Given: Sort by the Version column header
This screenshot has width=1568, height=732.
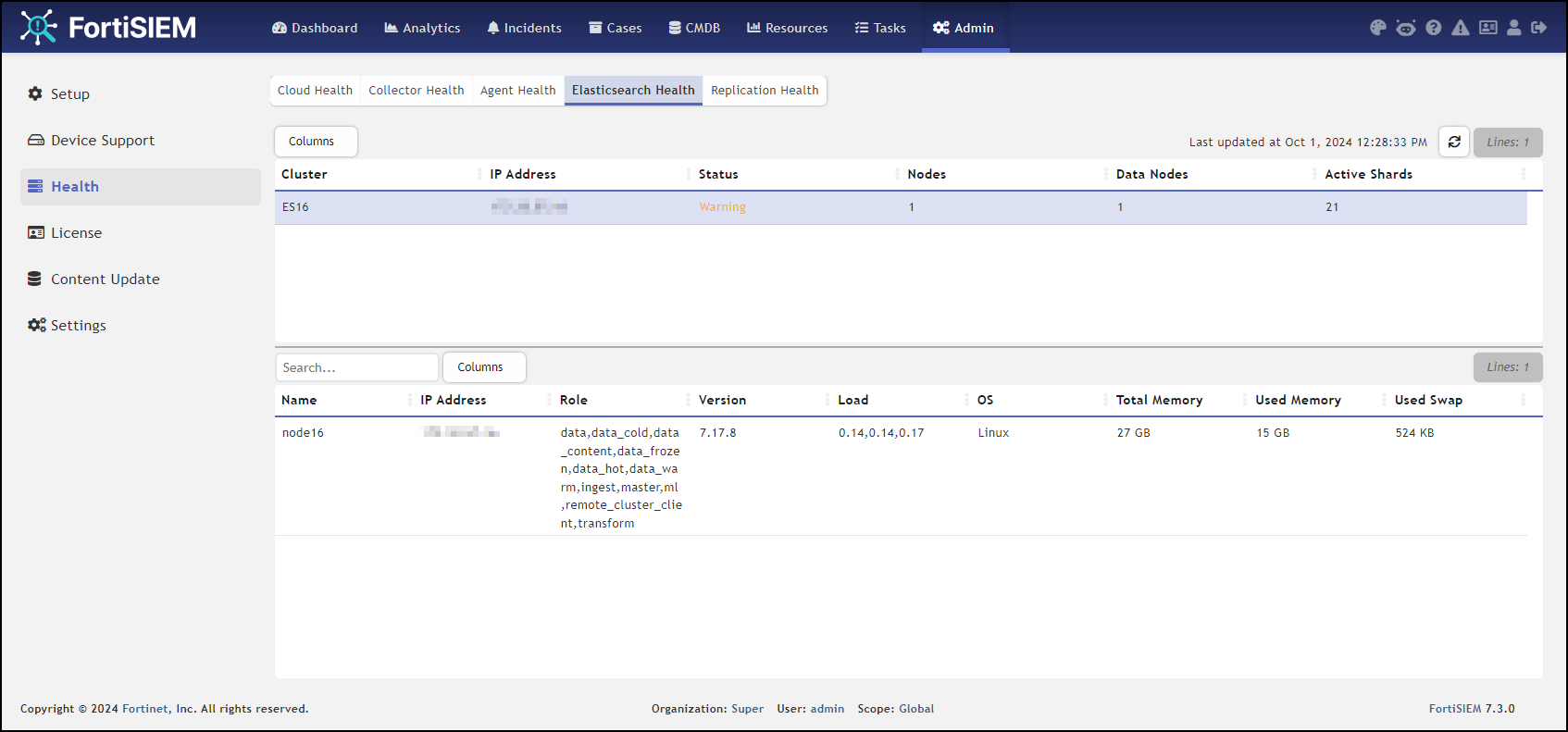Looking at the screenshot, I should click(722, 400).
